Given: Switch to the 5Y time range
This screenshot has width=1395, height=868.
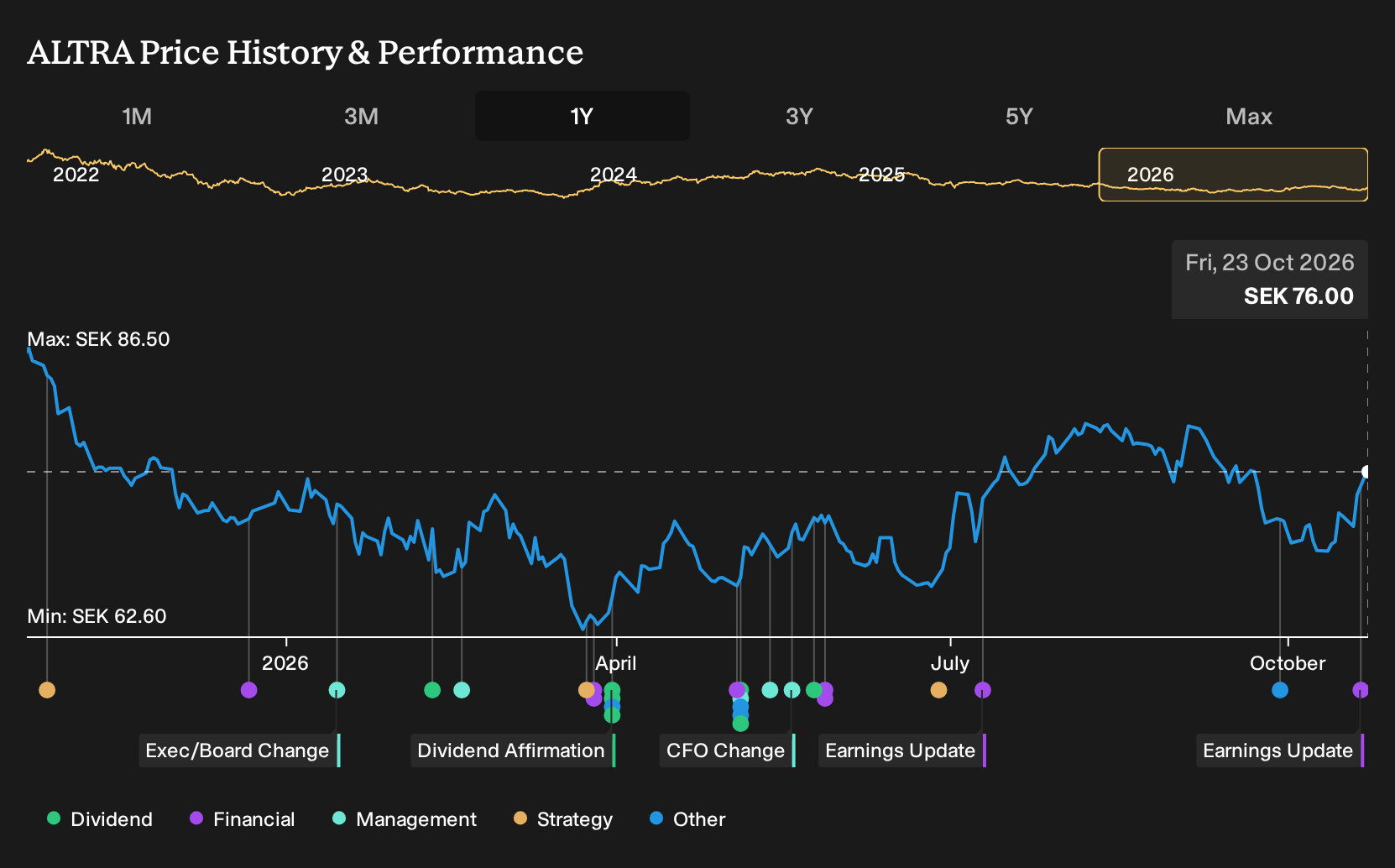Looking at the screenshot, I should pyautogui.click(x=1019, y=116).
